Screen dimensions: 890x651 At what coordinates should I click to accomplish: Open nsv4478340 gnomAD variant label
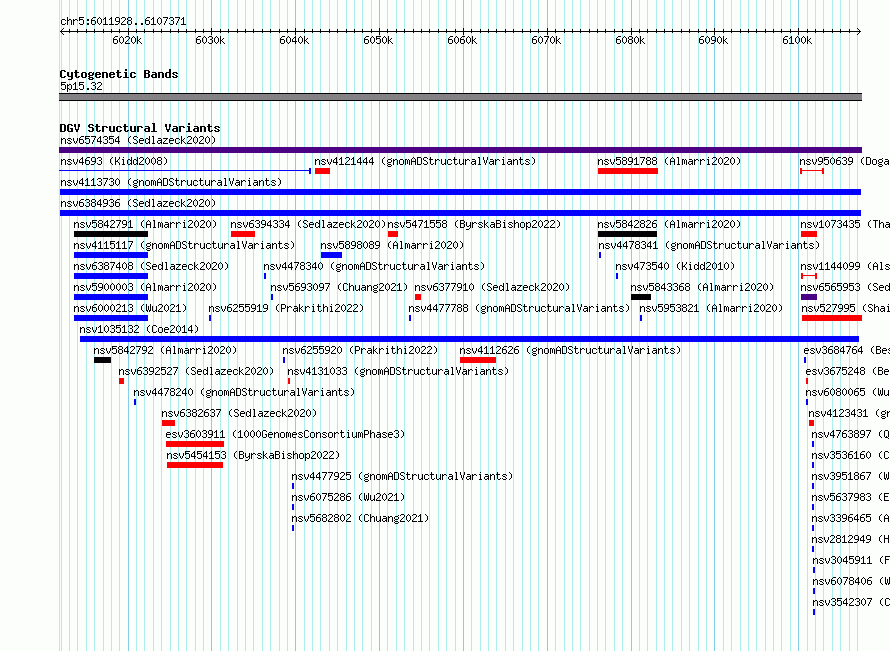[374, 266]
